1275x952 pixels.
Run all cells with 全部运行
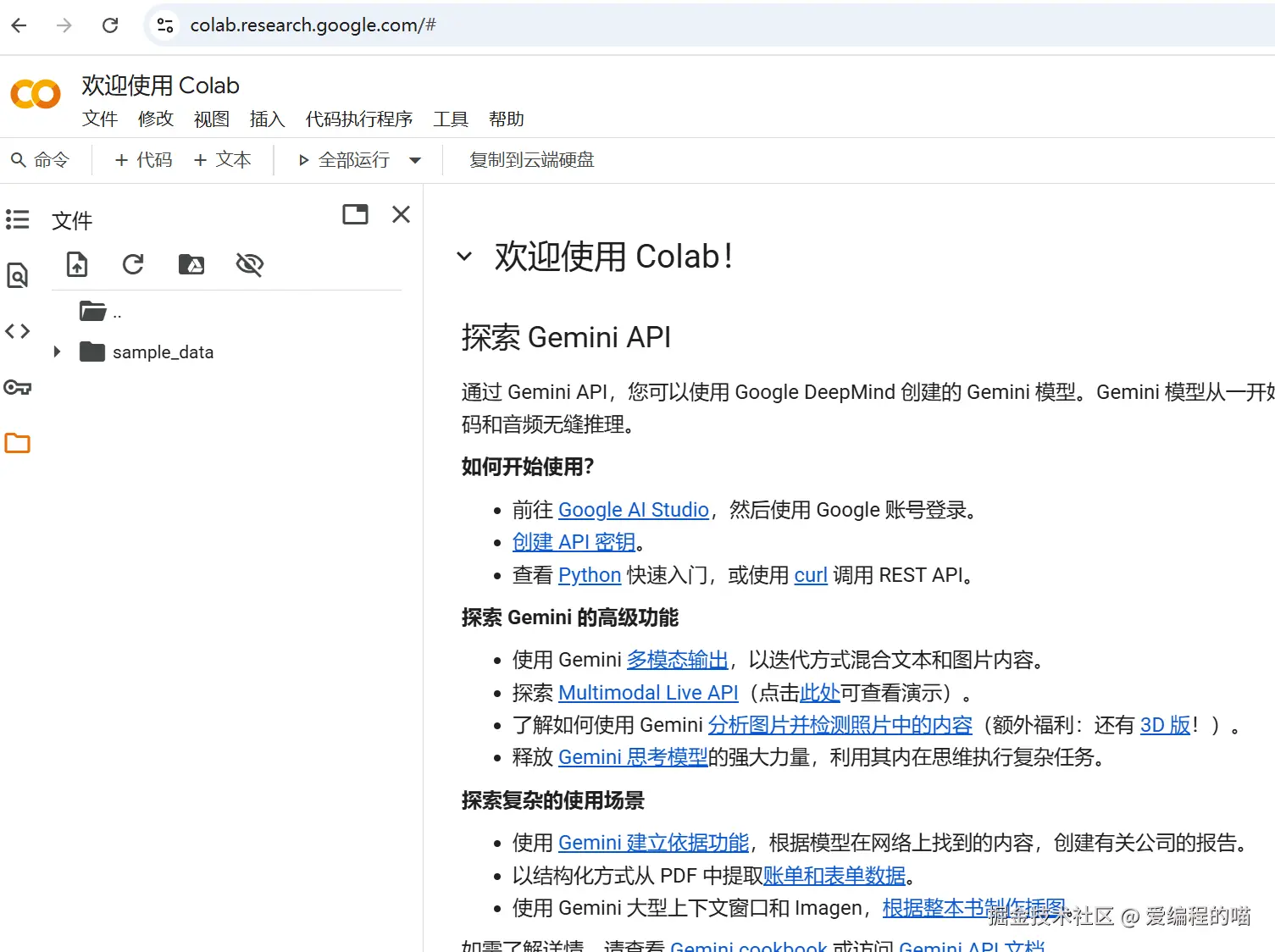point(344,160)
